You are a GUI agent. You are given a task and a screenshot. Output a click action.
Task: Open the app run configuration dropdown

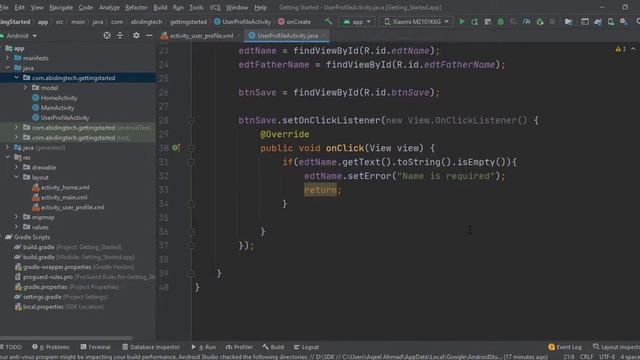(357, 22)
